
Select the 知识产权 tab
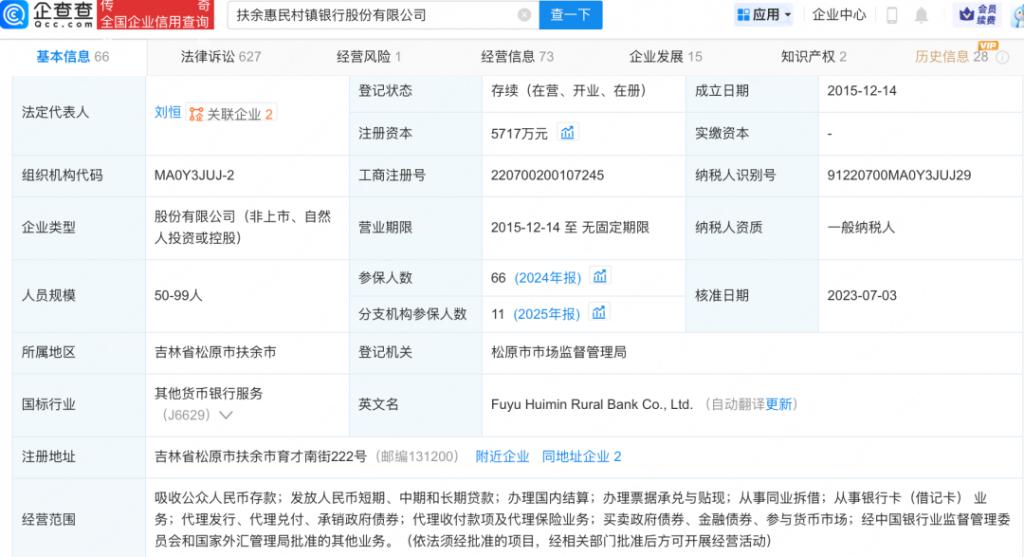pos(813,57)
